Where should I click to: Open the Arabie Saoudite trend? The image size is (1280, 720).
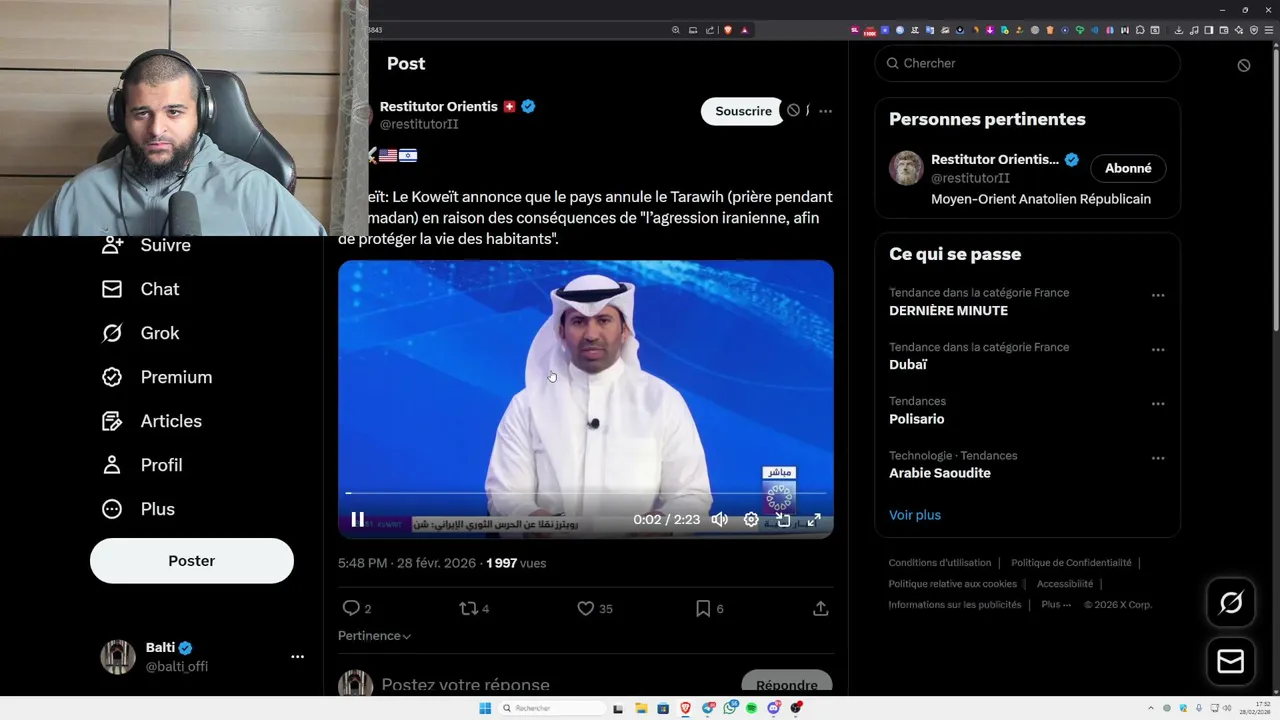click(940, 472)
